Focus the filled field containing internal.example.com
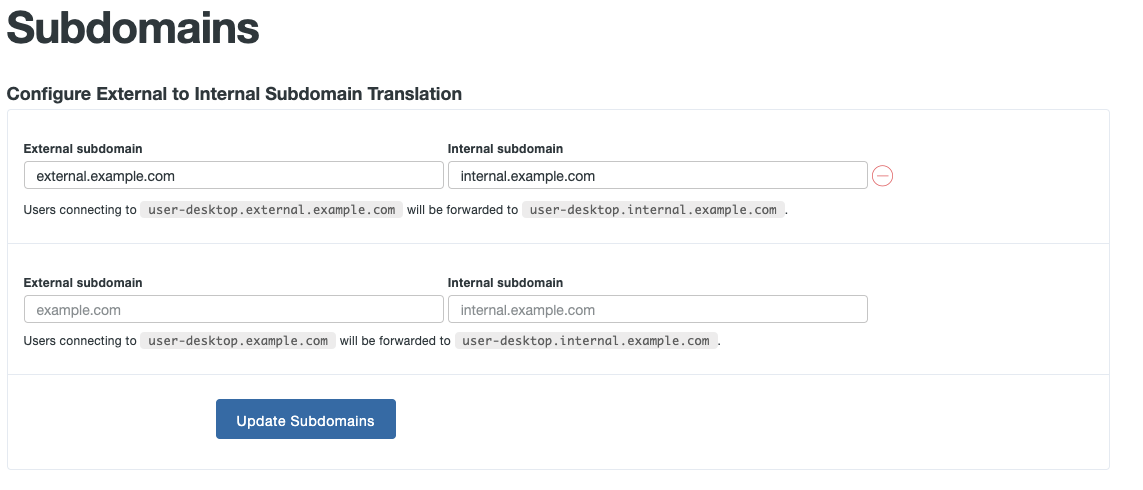1143x490 pixels. pos(657,176)
